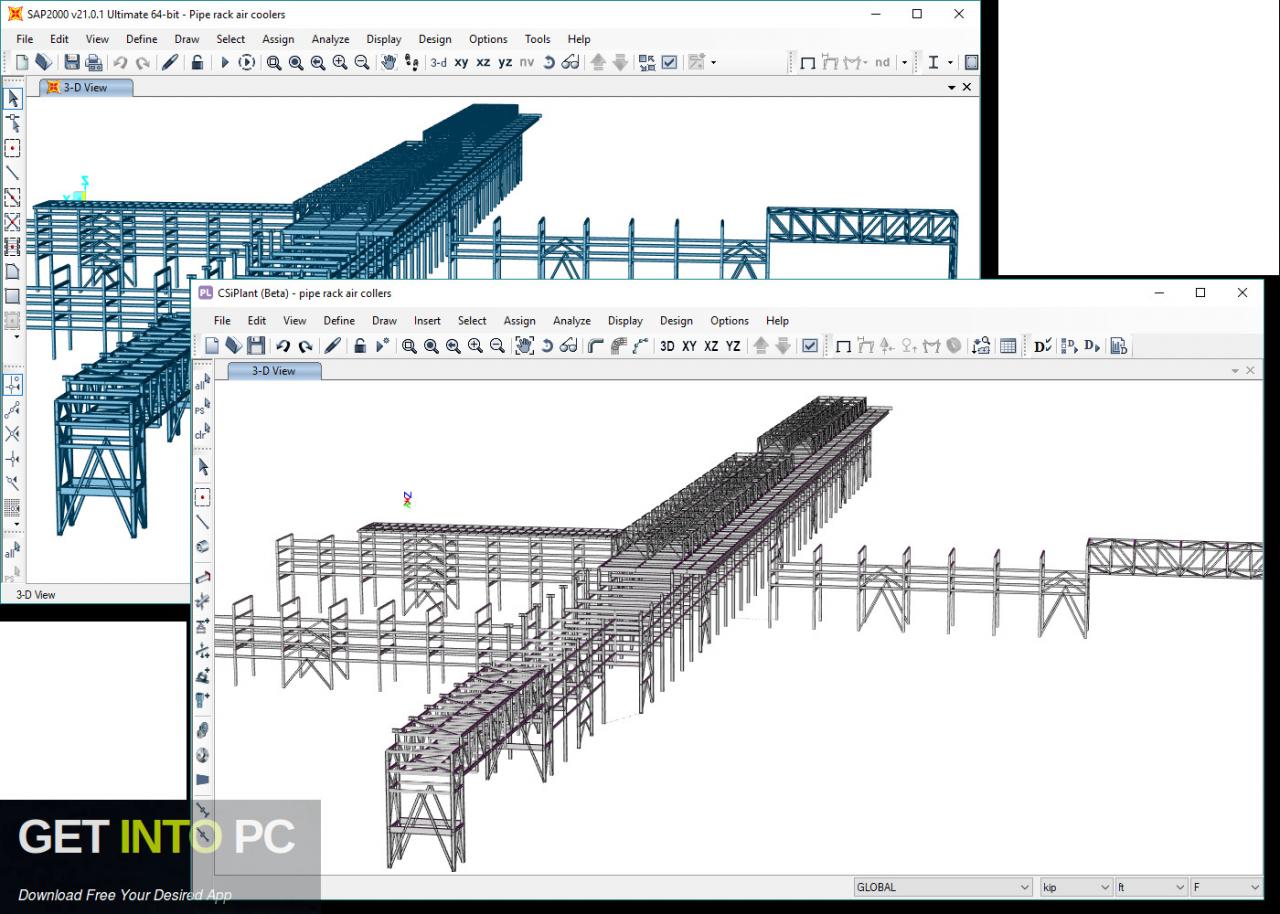
Task: Toggle the lock model icon in CSiPlant
Action: [x=360, y=346]
